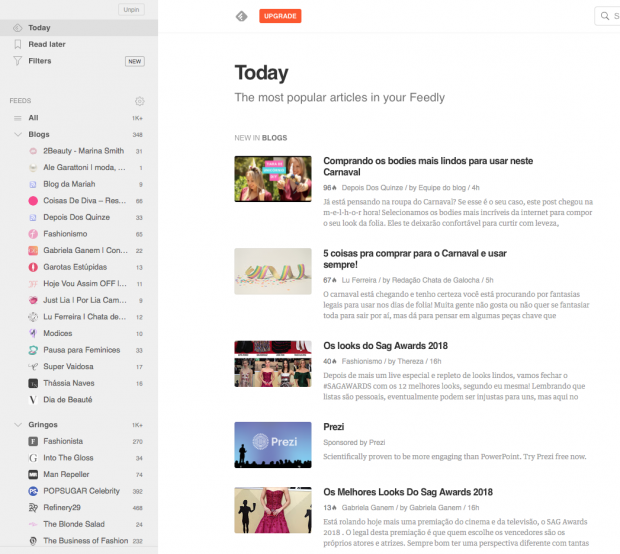Click the Ale Garattoni feed favicon
620x554 pixels.
[x=33, y=168]
